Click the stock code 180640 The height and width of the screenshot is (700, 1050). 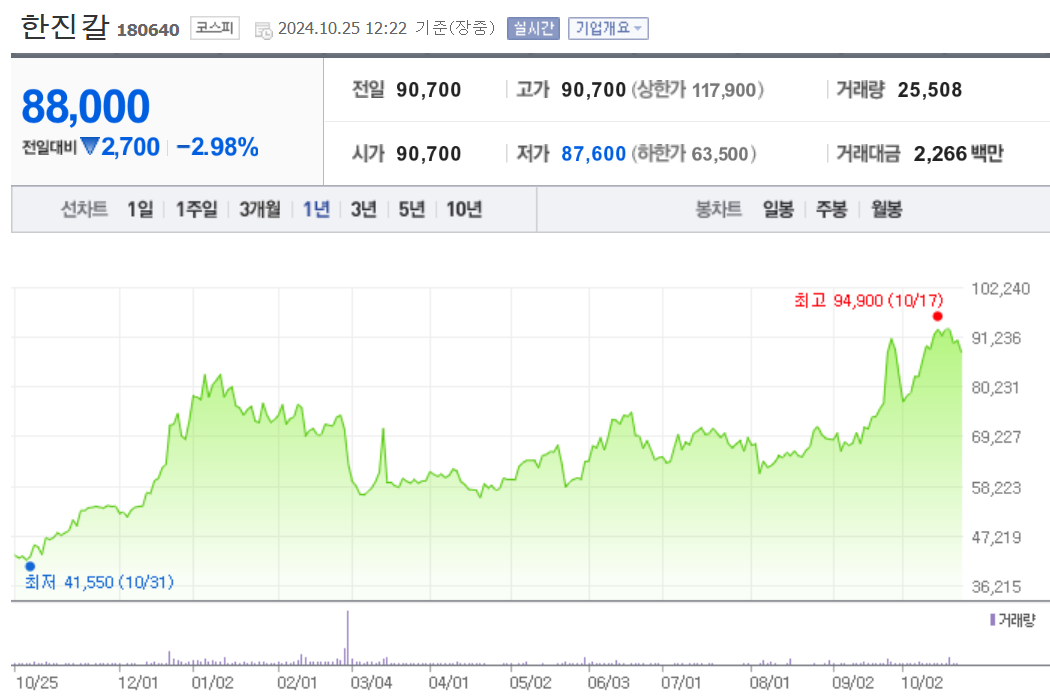(148, 30)
